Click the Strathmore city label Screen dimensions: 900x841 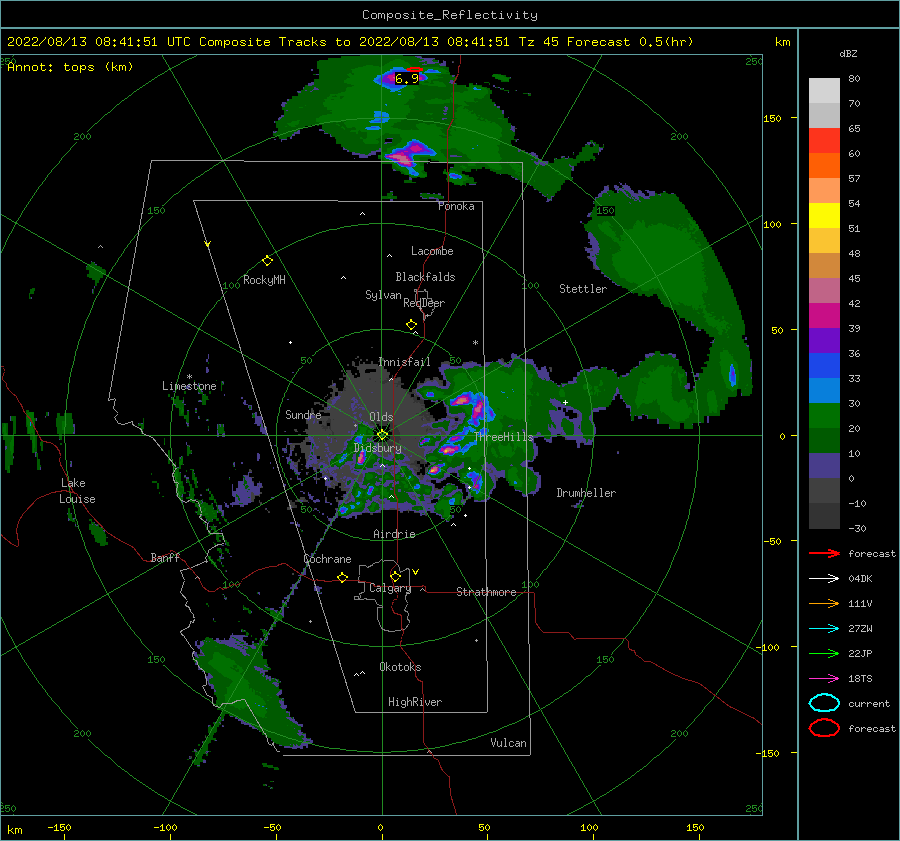486,592
